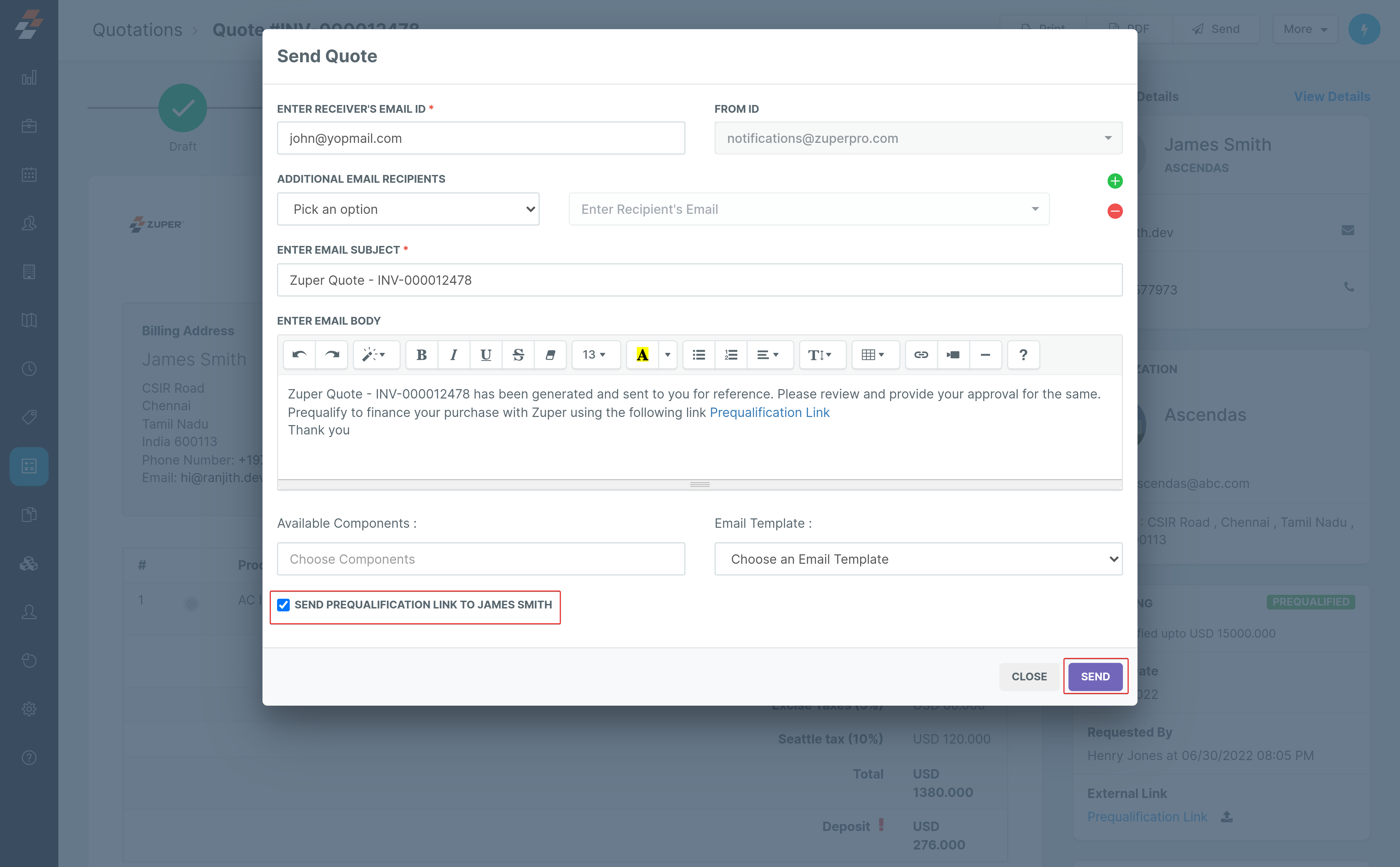Toggle bold formatting in email body
Image resolution: width=1400 pixels, height=867 pixels.
(x=422, y=354)
